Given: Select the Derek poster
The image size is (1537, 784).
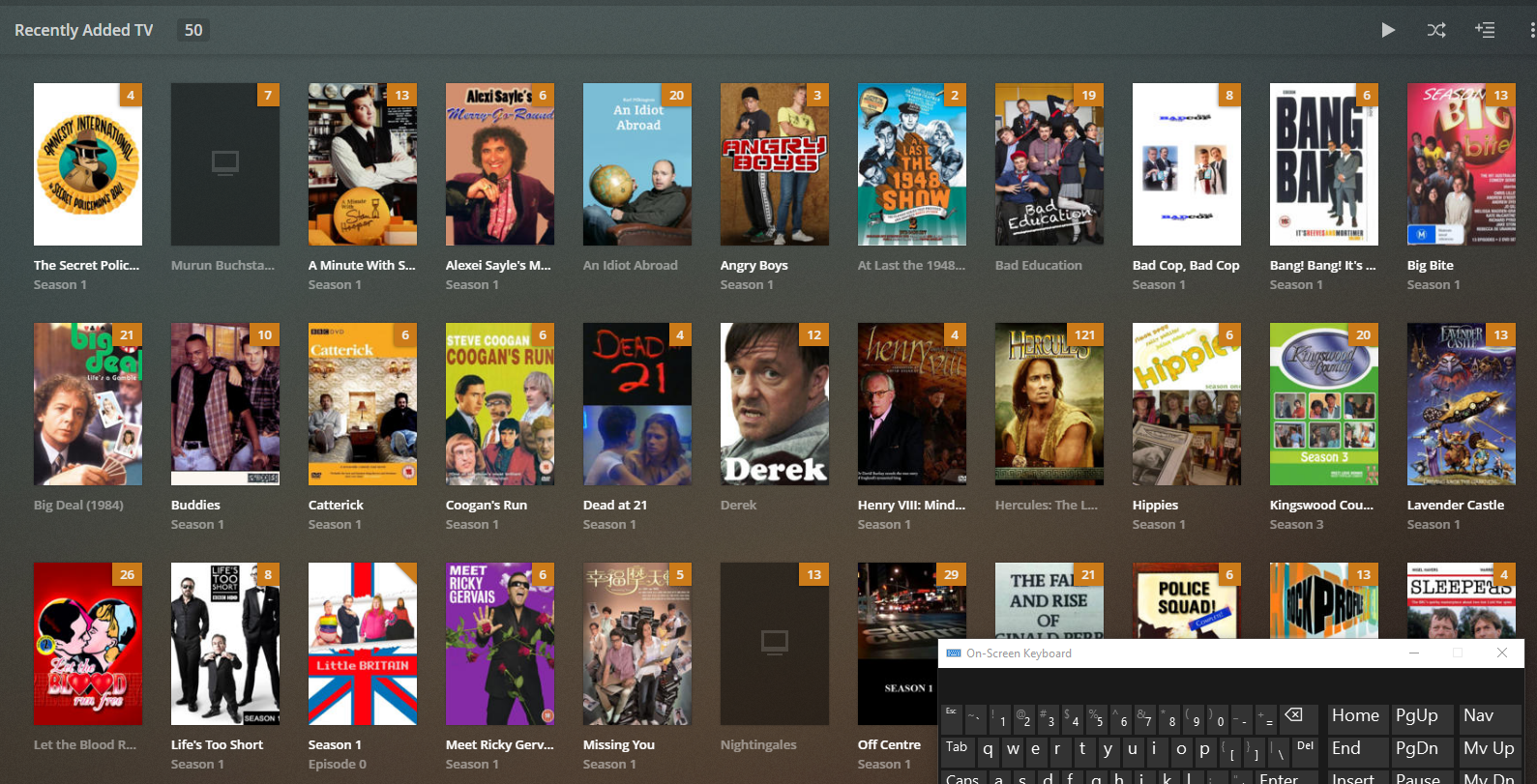Looking at the screenshot, I should [775, 404].
